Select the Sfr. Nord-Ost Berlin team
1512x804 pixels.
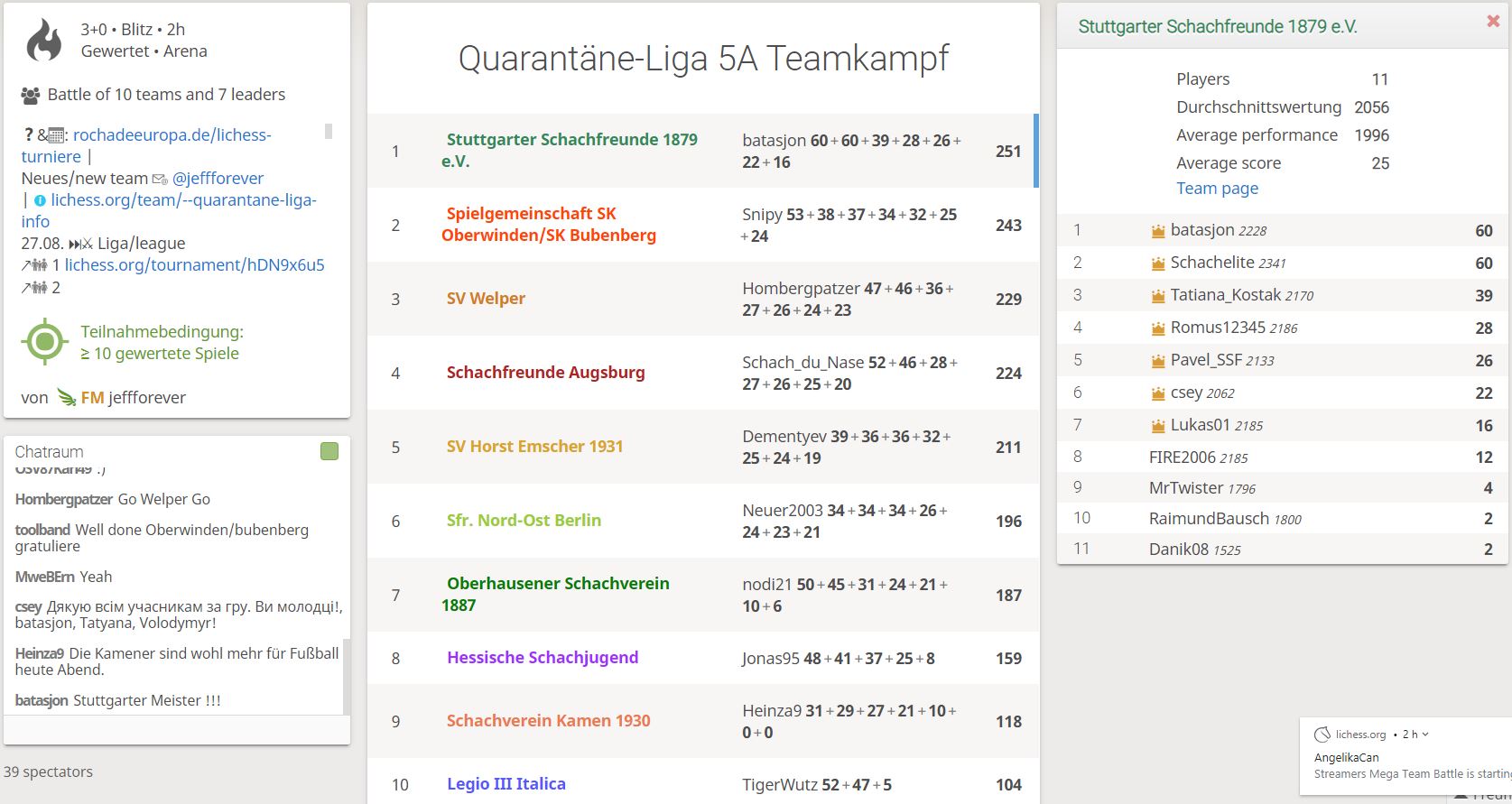click(x=524, y=521)
